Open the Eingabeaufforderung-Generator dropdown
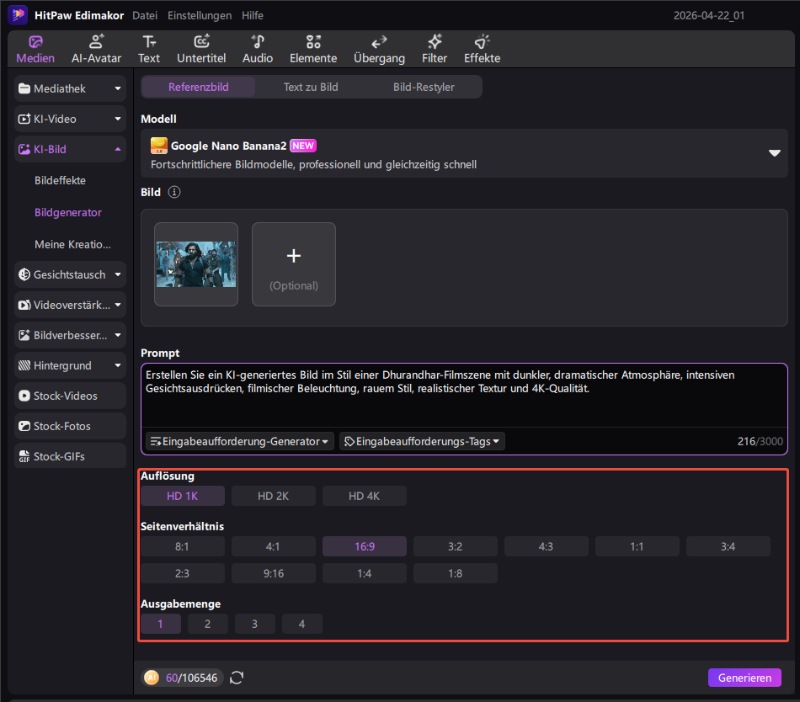The height and width of the screenshot is (702, 800). pos(240,441)
